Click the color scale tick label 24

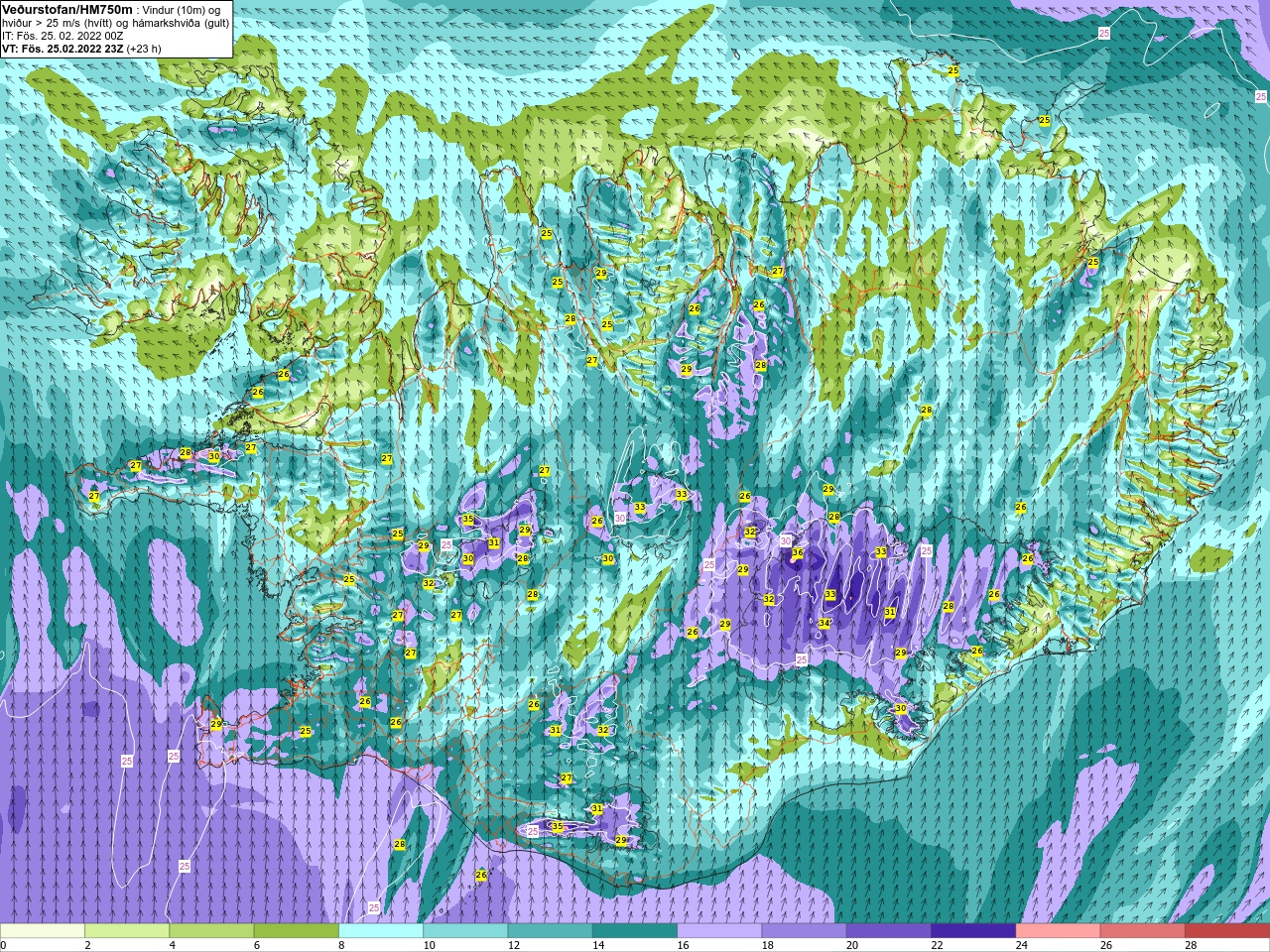(1021, 945)
